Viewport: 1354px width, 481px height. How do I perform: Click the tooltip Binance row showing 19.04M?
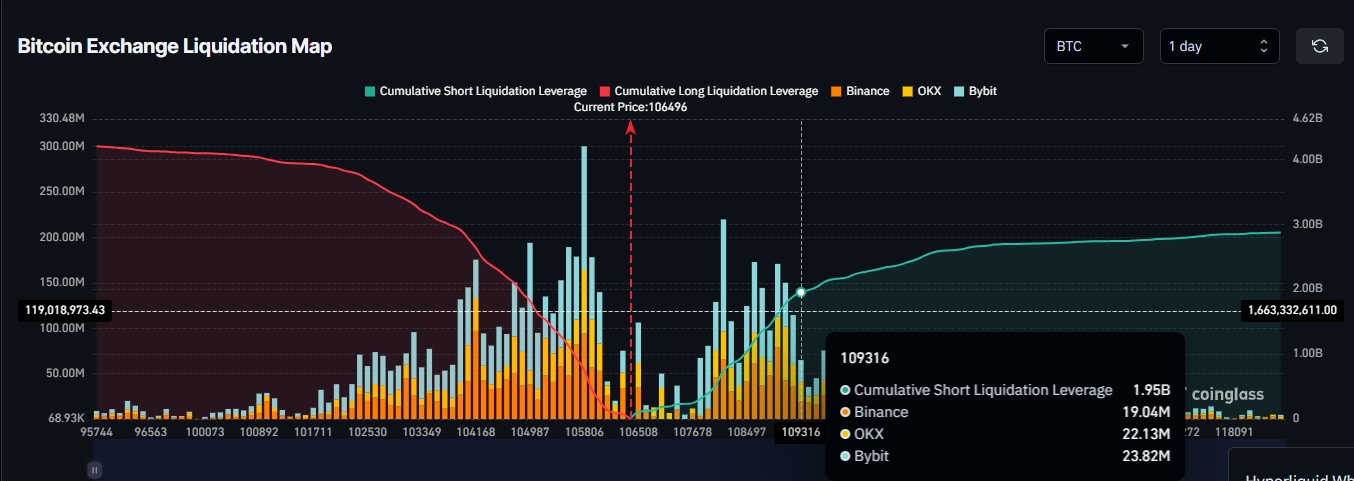[x=1005, y=412]
